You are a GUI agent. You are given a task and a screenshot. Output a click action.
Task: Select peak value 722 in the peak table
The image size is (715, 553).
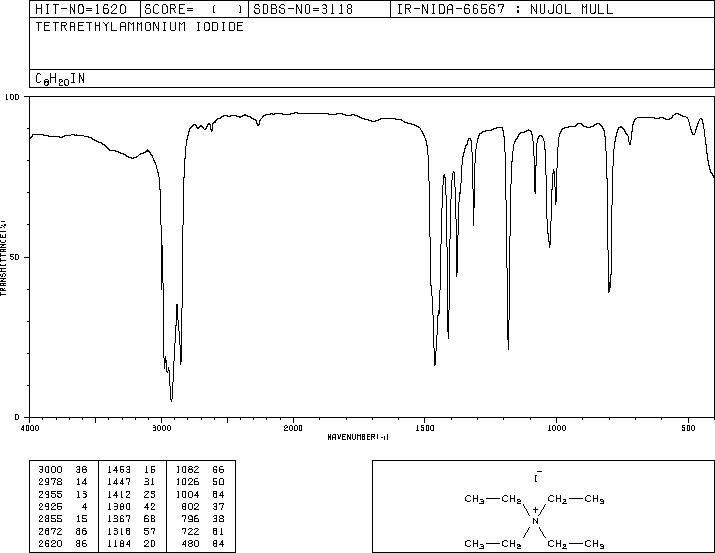click(190, 531)
